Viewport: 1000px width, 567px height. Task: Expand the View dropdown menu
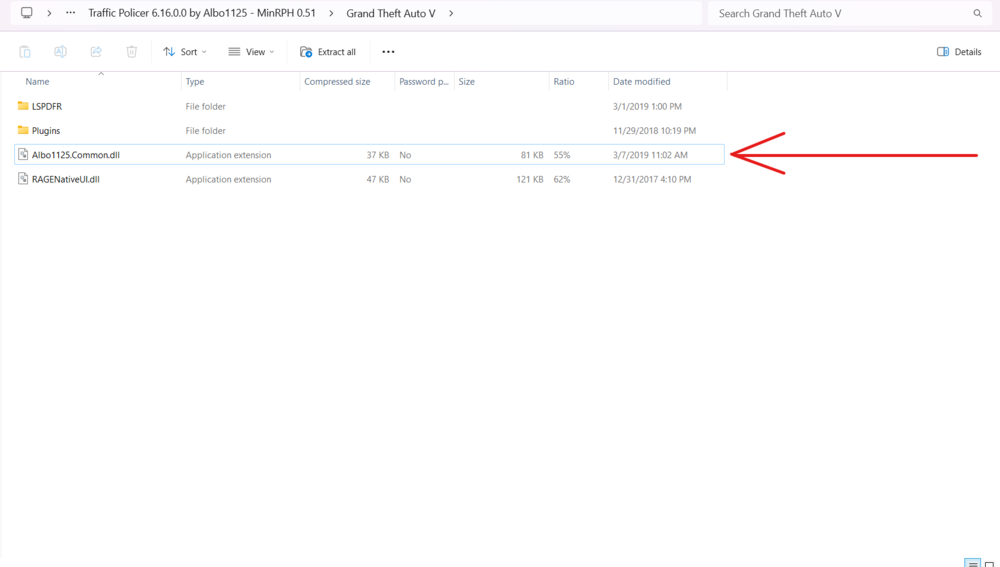click(x=250, y=52)
